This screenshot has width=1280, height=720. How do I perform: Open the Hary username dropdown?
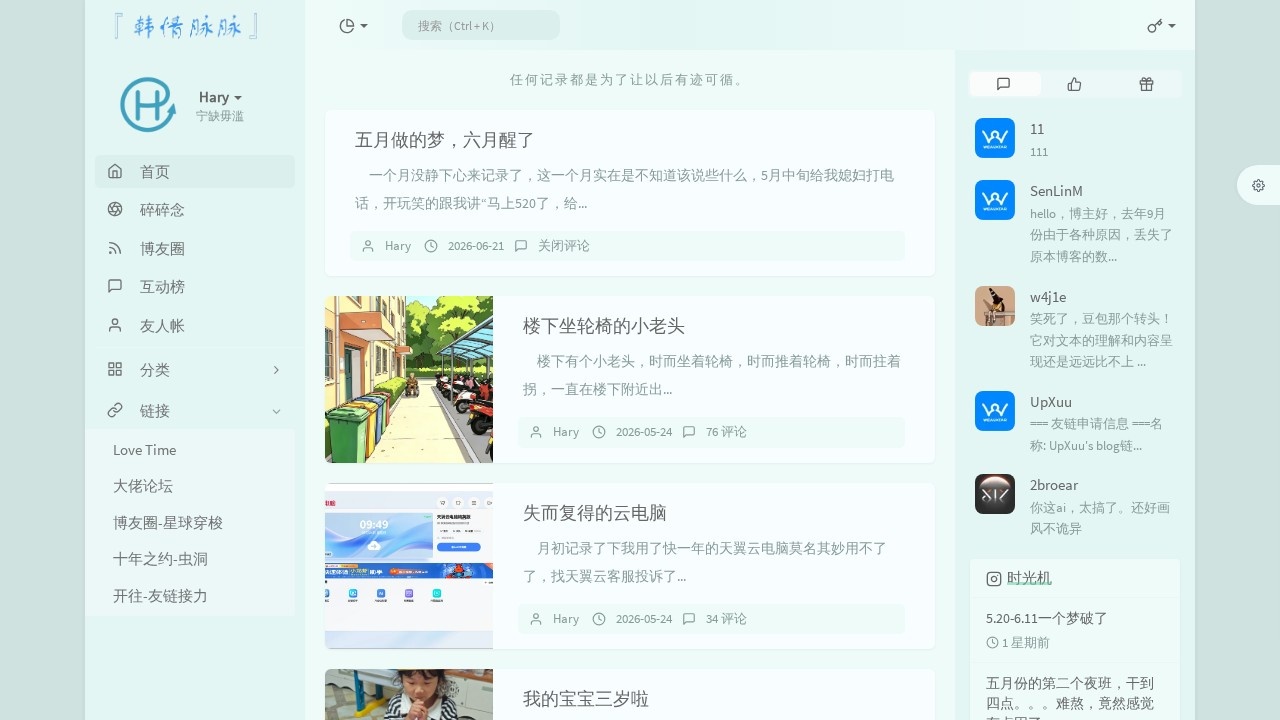click(220, 97)
